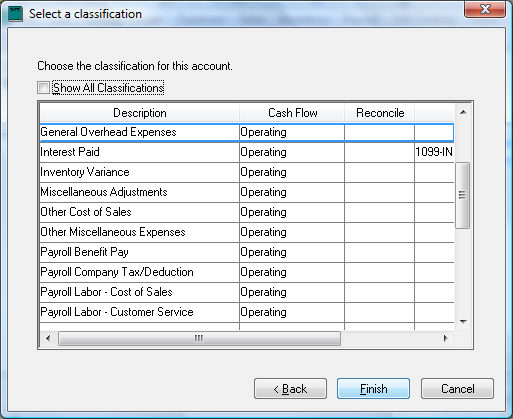The width and height of the screenshot is (513, 419).
Task: Sort by the Description column header
Action: [x=140, y=113]
